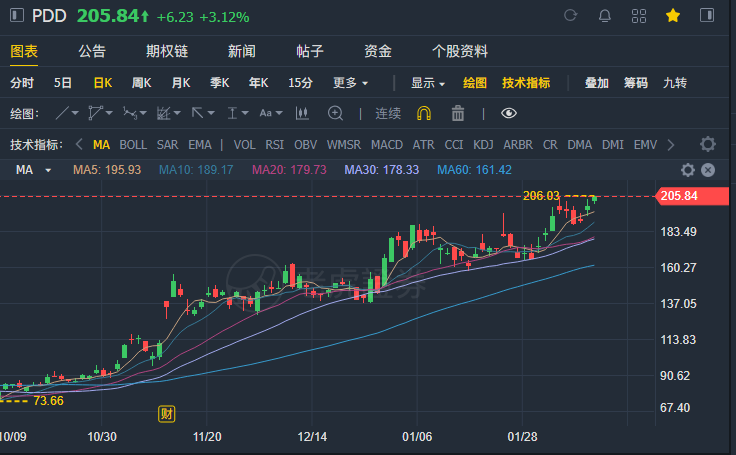This screenshot has height=455, width=736.
Task: Click the left sidebar panel toggle icon
Action: tap(17, 15)
